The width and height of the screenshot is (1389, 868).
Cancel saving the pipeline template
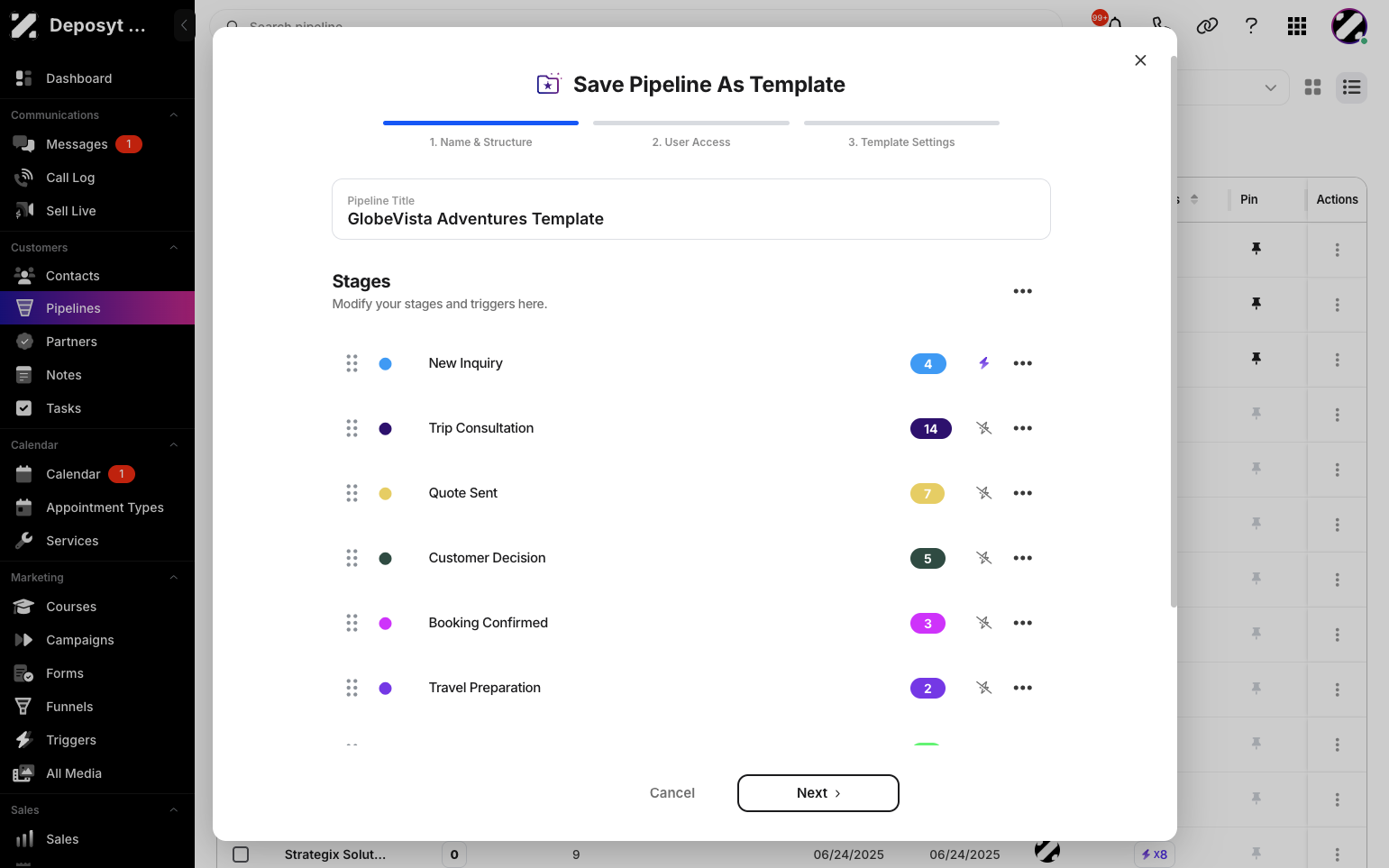[672, 793]
